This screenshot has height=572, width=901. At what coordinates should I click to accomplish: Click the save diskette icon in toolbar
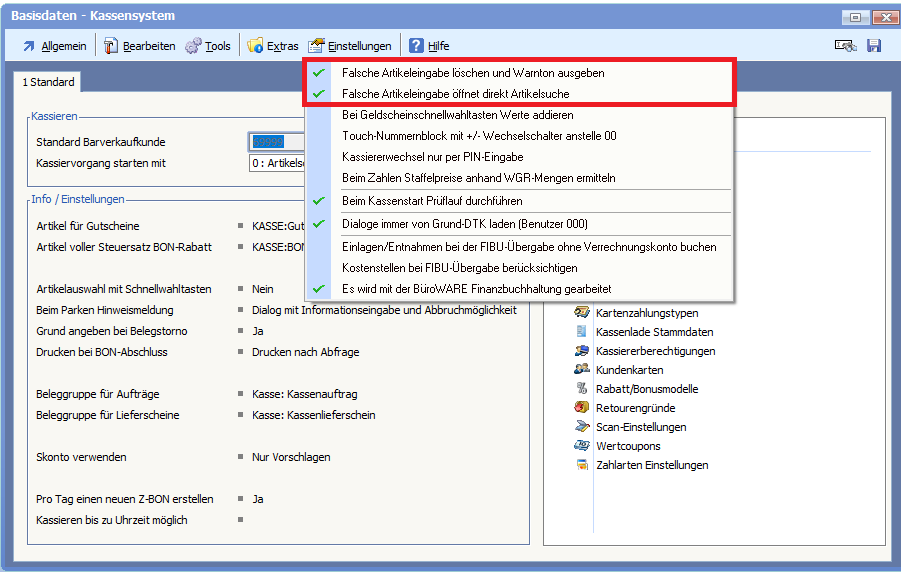click(x=873, y=46)
